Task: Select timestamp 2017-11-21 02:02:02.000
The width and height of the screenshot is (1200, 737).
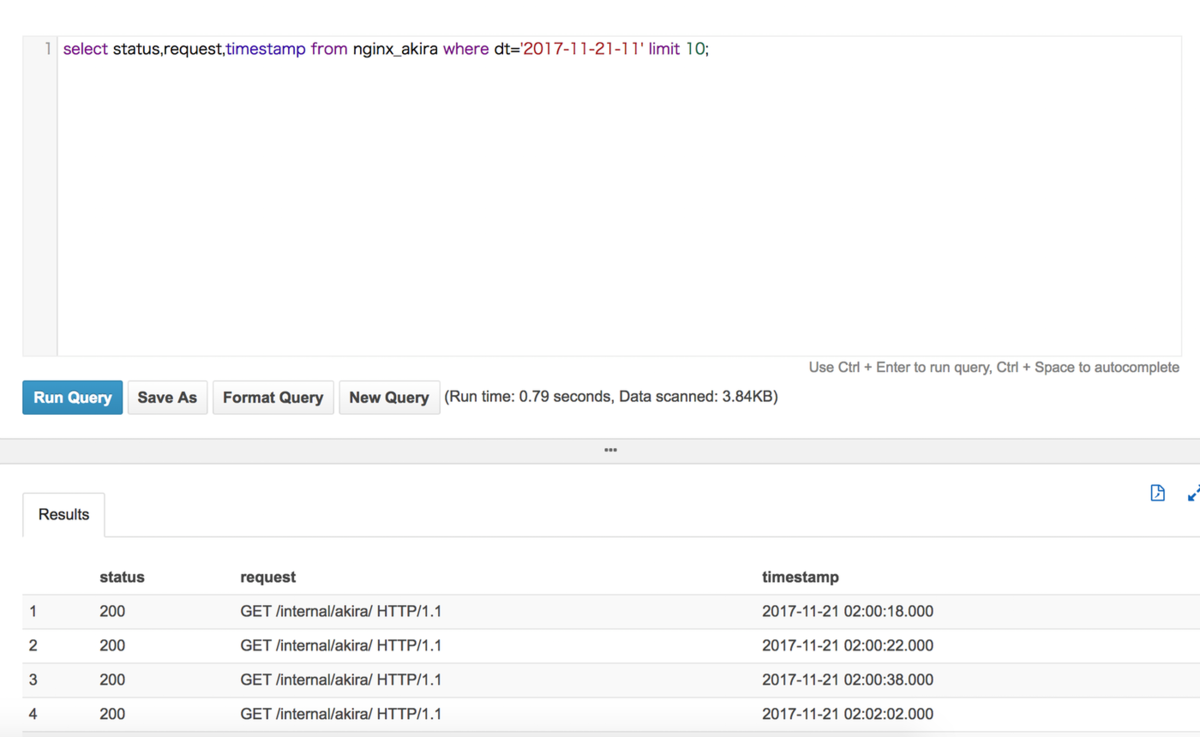Action: [x=848, y=713]
